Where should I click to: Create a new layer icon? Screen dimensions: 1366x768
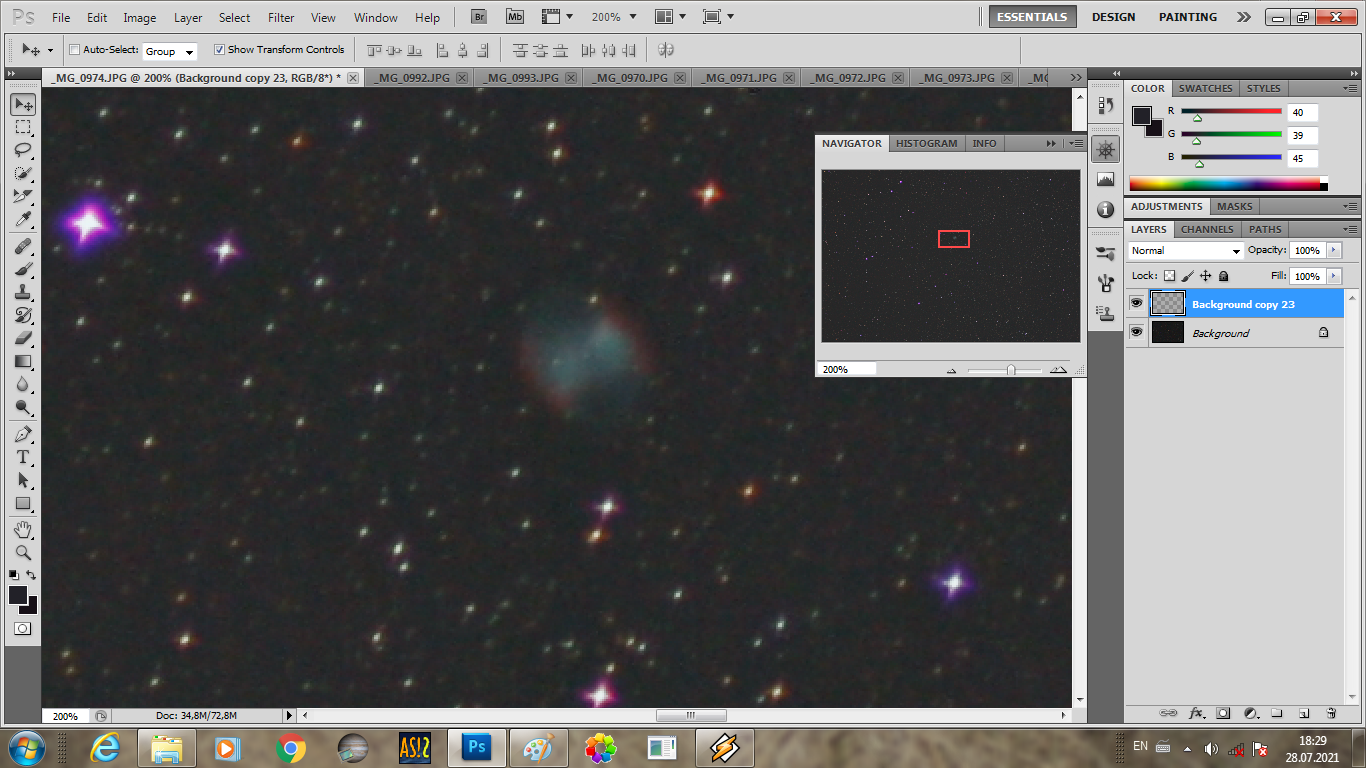1304,713
